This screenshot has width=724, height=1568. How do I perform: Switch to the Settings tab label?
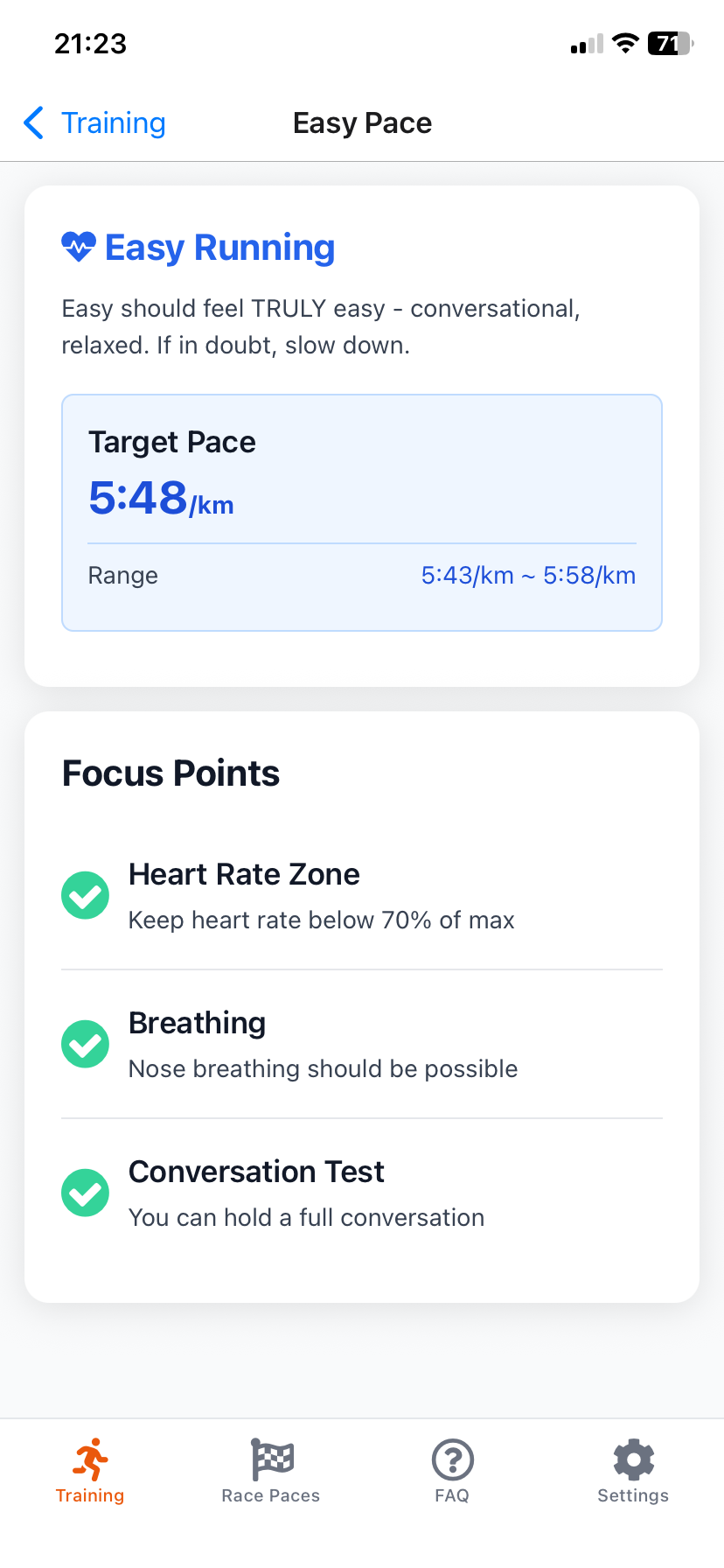coord(633,1495)
